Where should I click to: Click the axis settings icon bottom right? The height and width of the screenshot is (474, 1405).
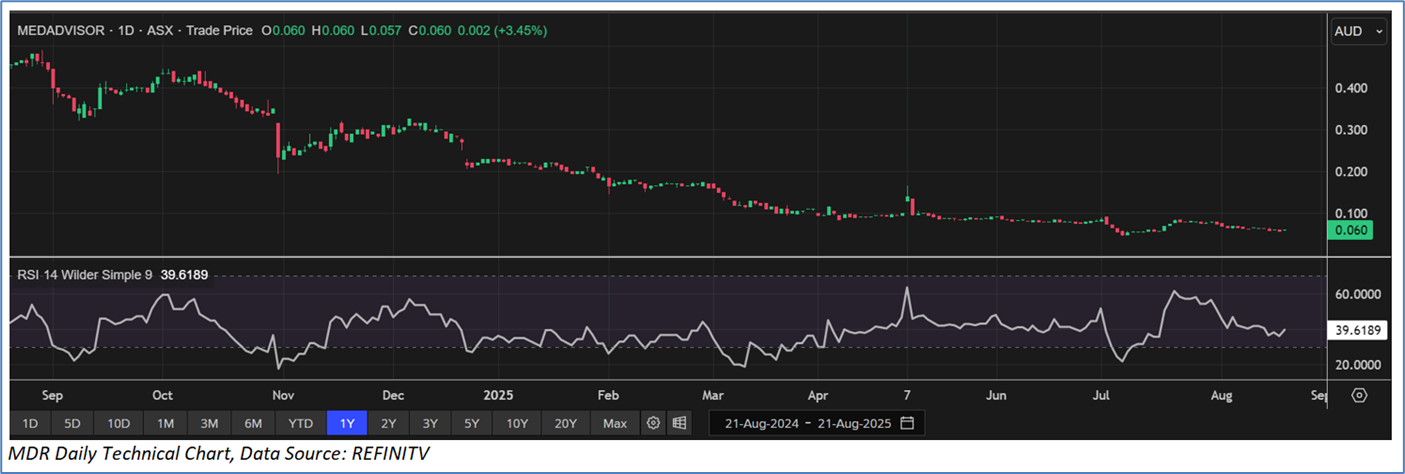pyautogui.click(x=1359, y=395)
